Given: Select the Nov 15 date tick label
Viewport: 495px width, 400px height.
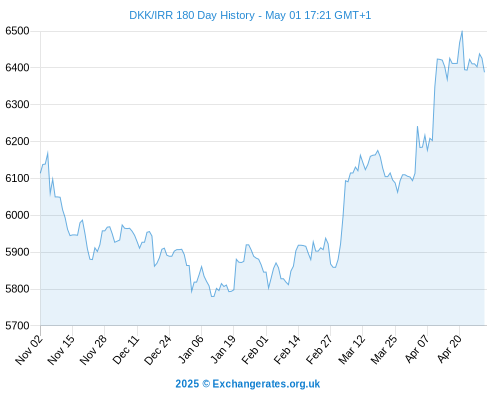Looking at the screenshot, I should 62,349.
